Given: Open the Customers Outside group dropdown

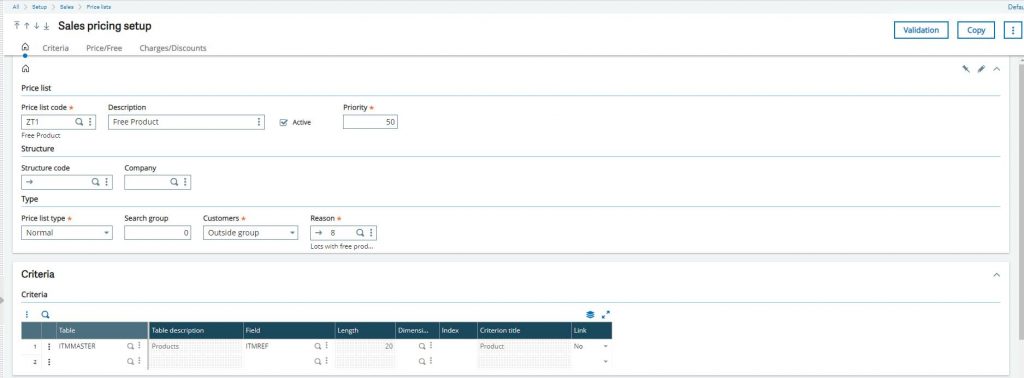Looking at the screenshot, I should (250, 232).
